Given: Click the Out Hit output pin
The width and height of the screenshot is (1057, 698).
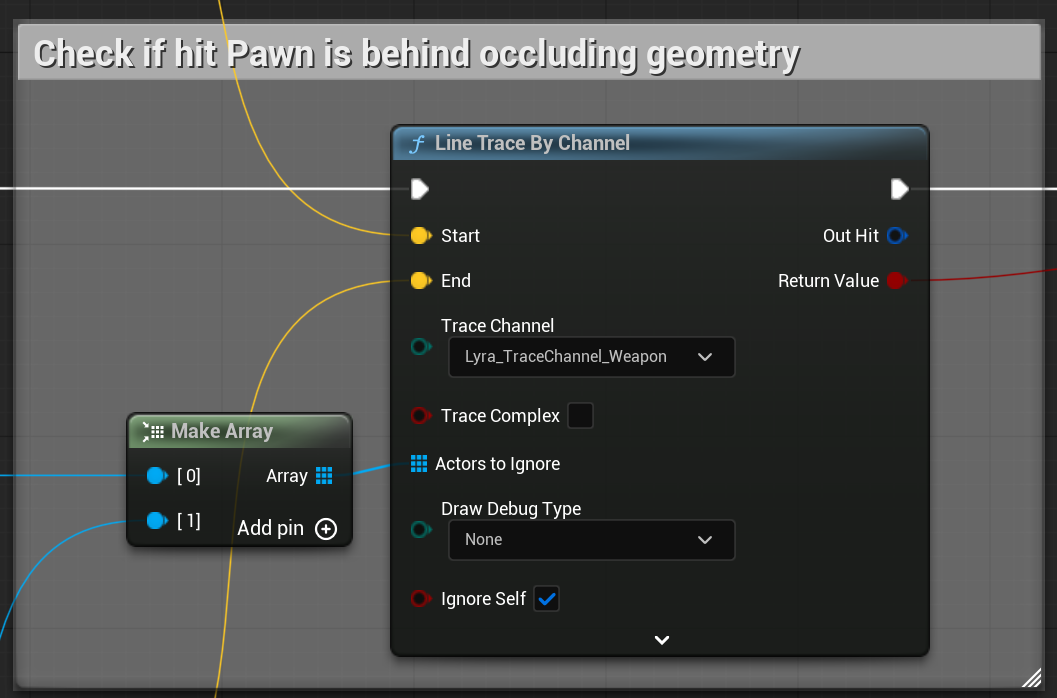Looking at the screenshot, I should pos(897,235).
